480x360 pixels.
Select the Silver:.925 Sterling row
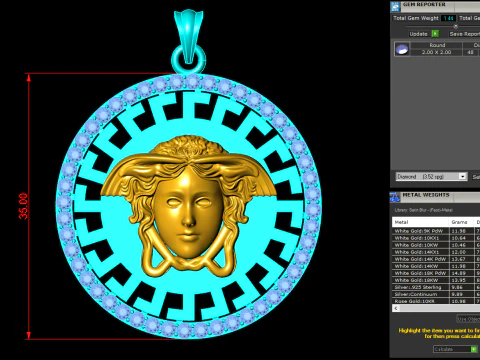(x=436, y=287)
